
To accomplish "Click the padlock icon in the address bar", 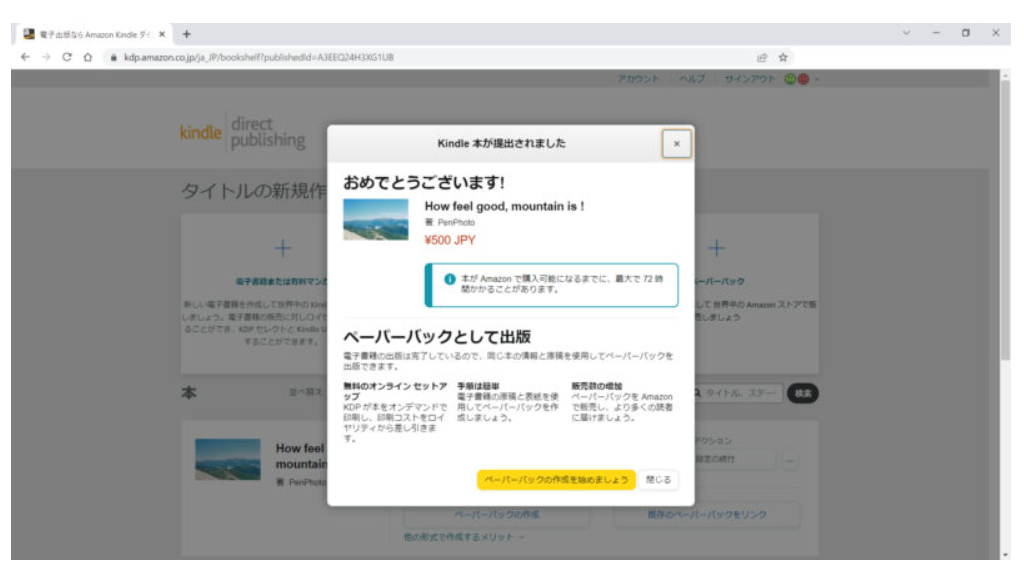I will [114, 57].
